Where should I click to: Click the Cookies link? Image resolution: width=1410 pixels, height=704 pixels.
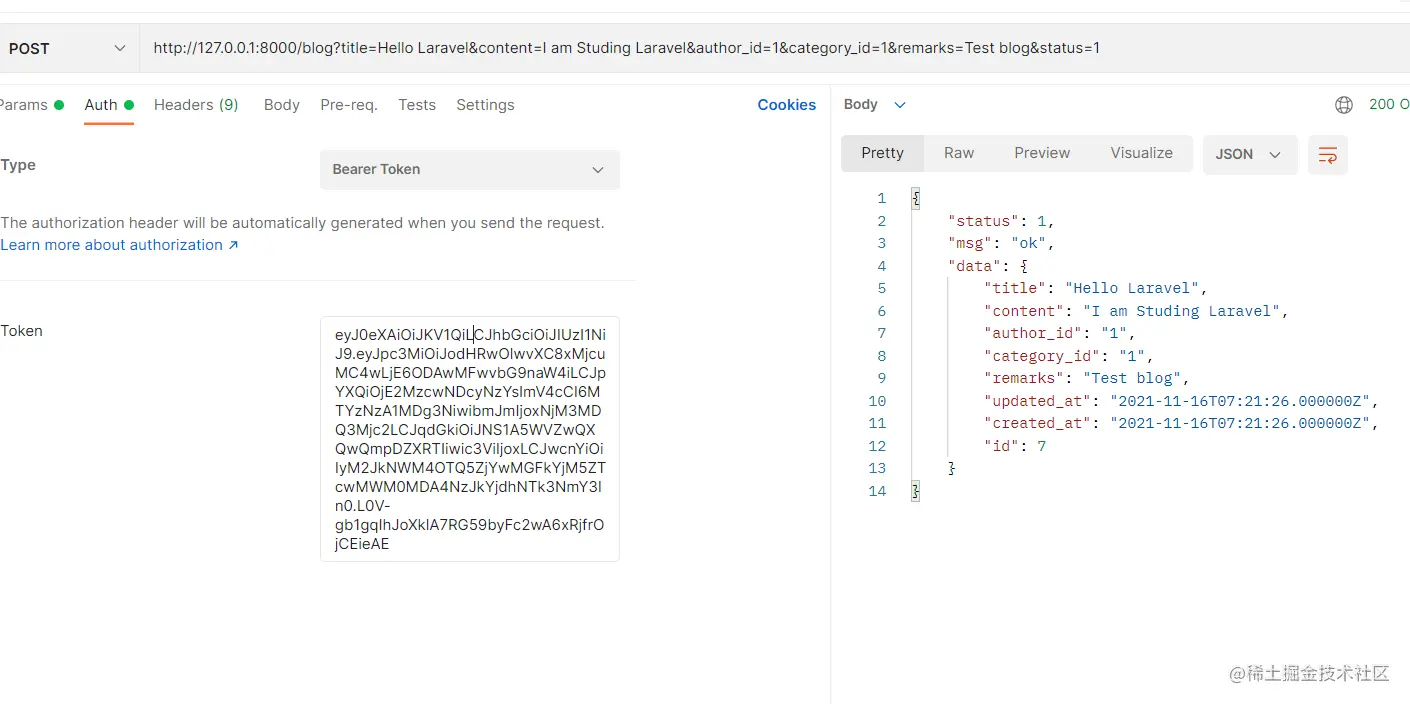[x=786, y=105]
